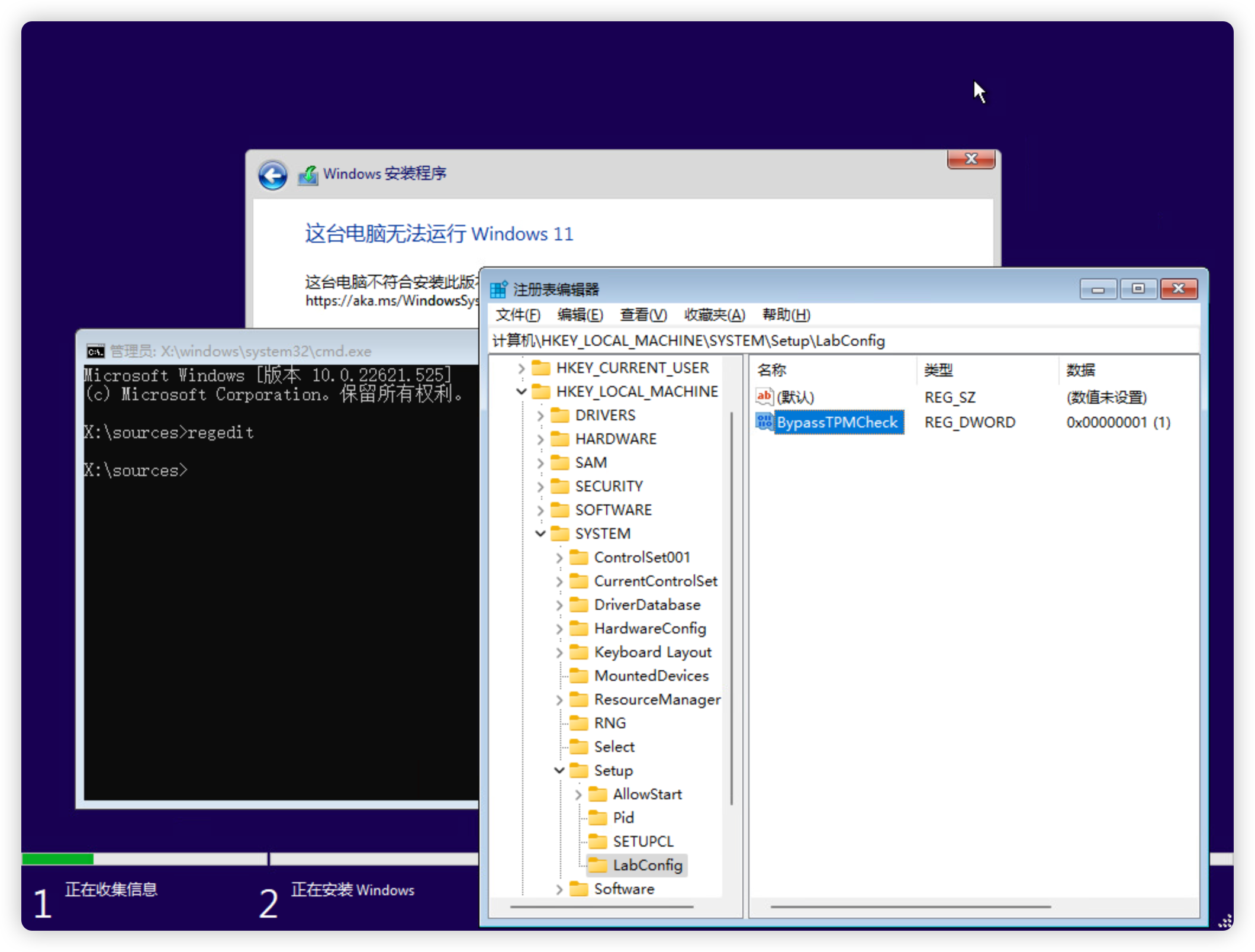Select the RNG registry key
Viewport: 1255px width, 952px height.
[610, 723]
